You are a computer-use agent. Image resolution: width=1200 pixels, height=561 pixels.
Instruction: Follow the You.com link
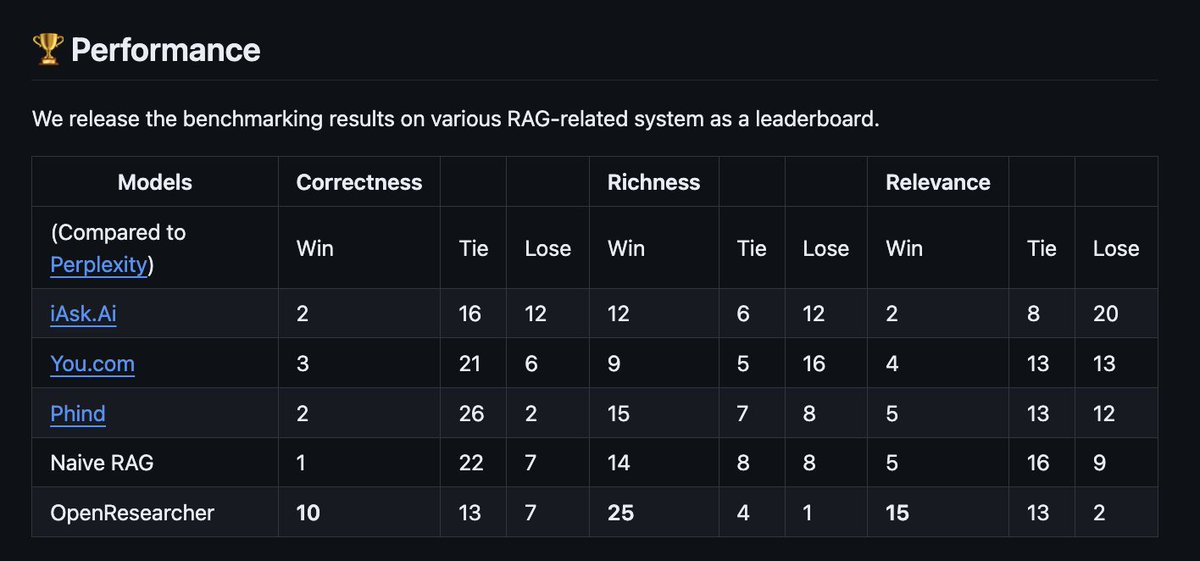pos(92,364)
